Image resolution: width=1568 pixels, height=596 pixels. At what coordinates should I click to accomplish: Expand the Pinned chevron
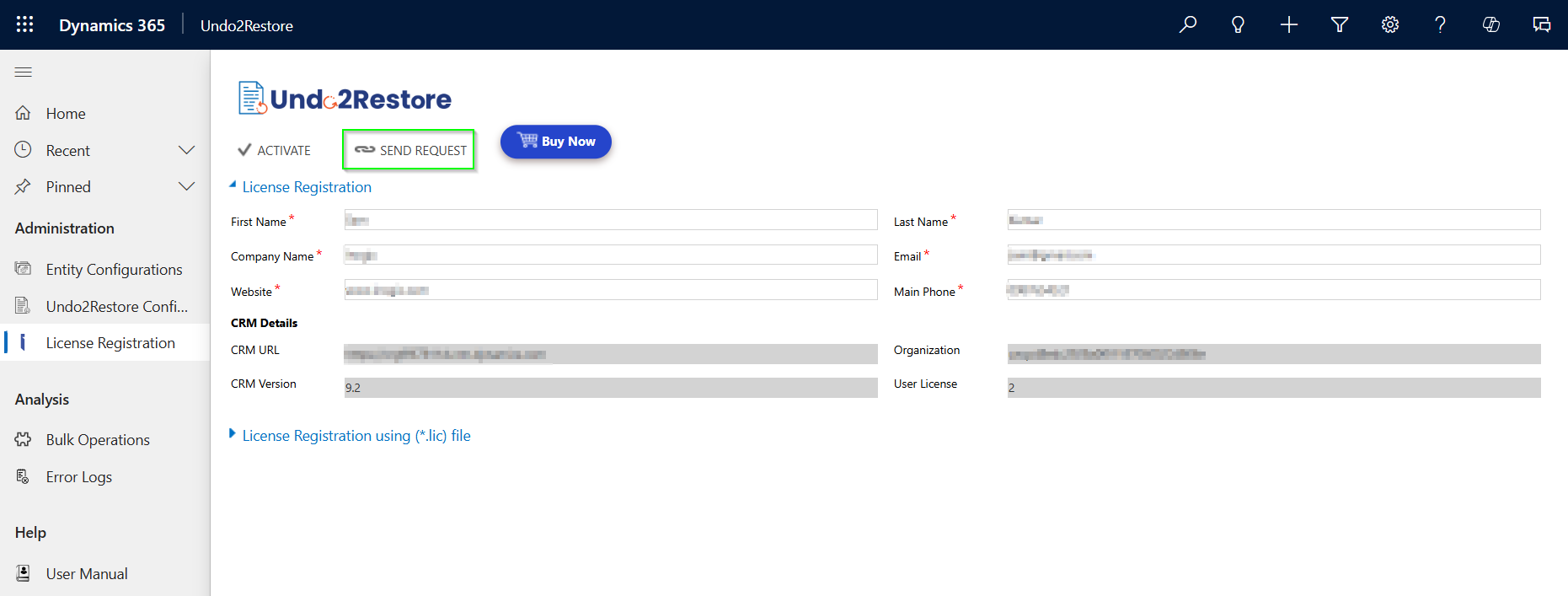[x=186, y=186]
